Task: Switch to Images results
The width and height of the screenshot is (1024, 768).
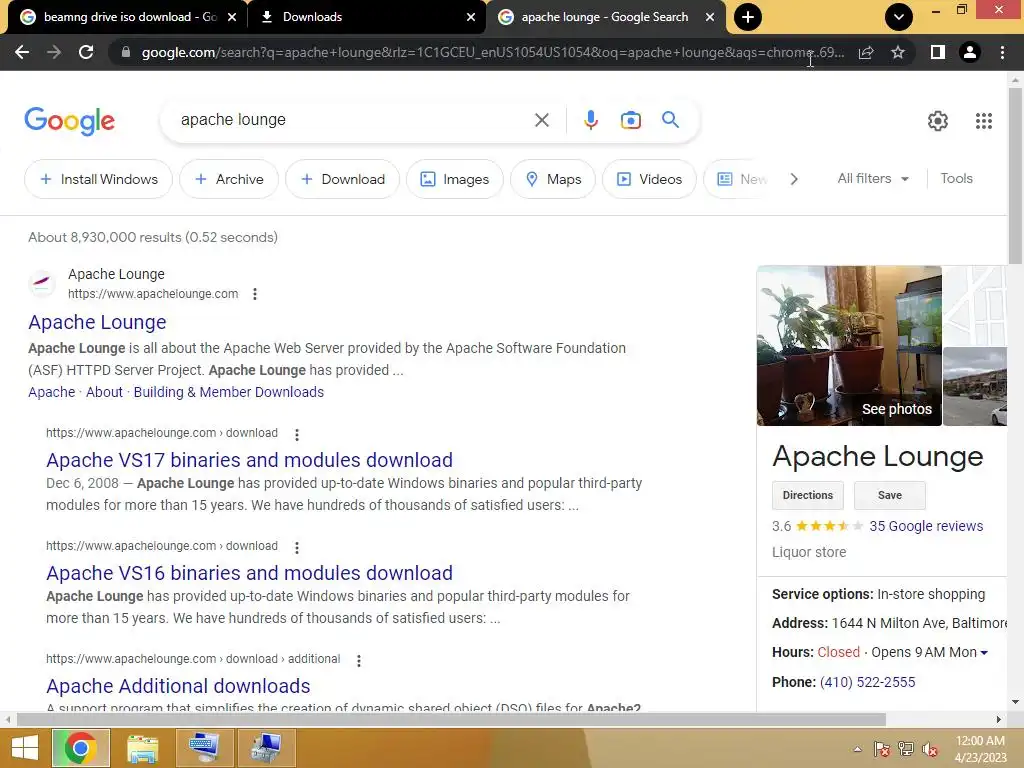Action: coord(455,179)
